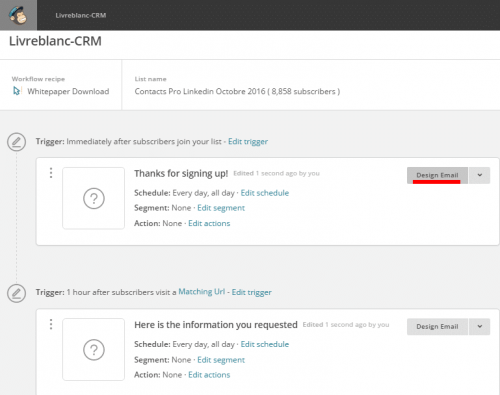Image resolution: width=500 pixels, height=395 pixels.
Task: Expand dropdown arrow next to first Design Email
Action: (x=480, y=175)
